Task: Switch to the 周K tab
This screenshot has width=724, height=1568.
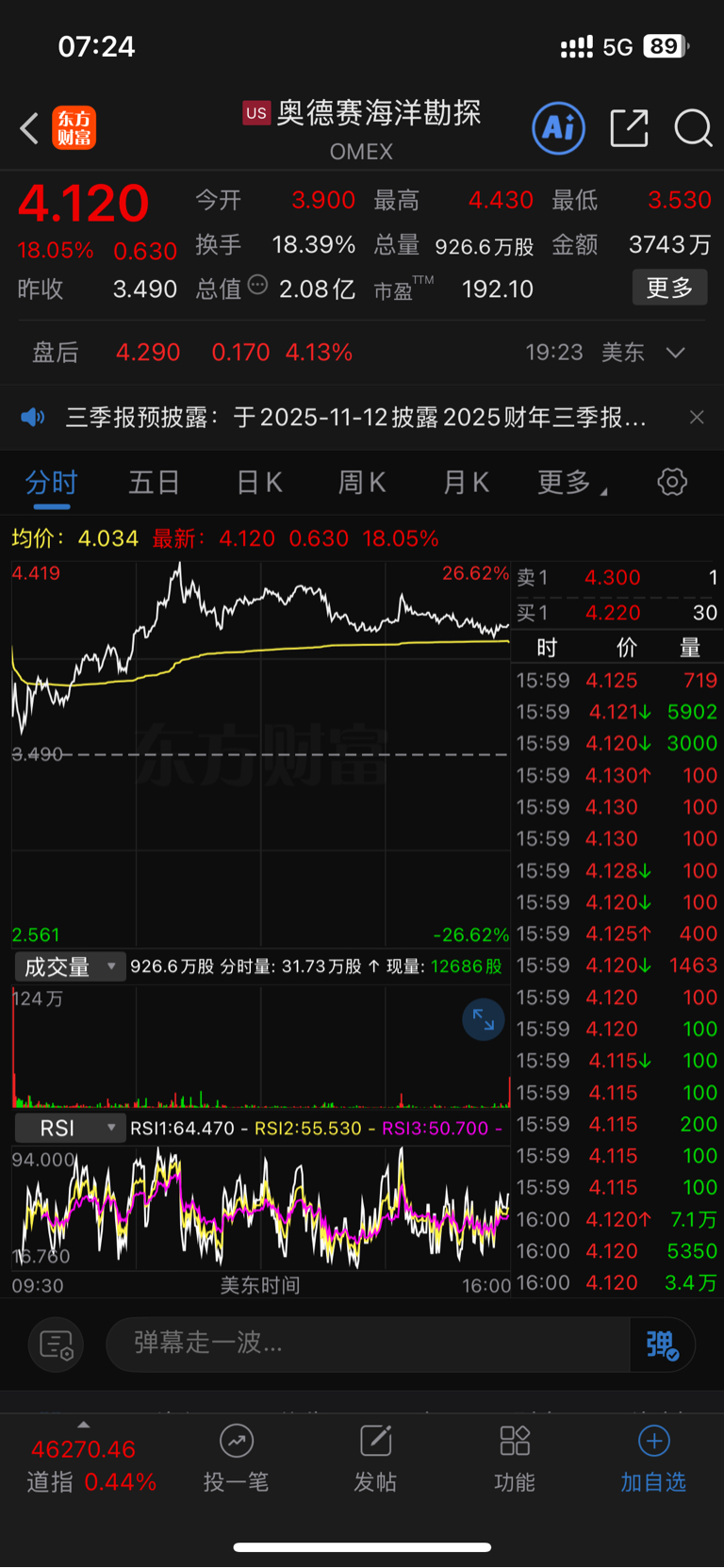Action: (362, 483)
